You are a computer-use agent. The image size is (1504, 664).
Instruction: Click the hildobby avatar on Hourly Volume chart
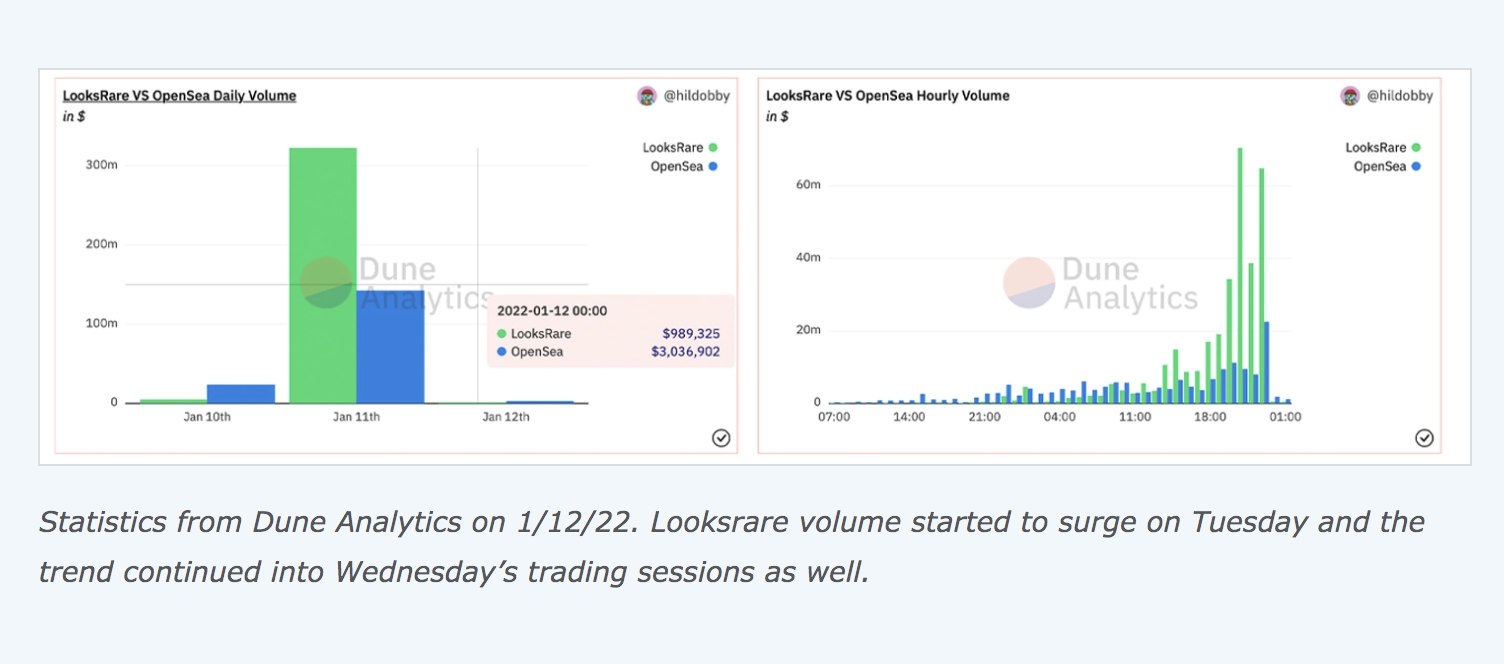coord(1350,96)
